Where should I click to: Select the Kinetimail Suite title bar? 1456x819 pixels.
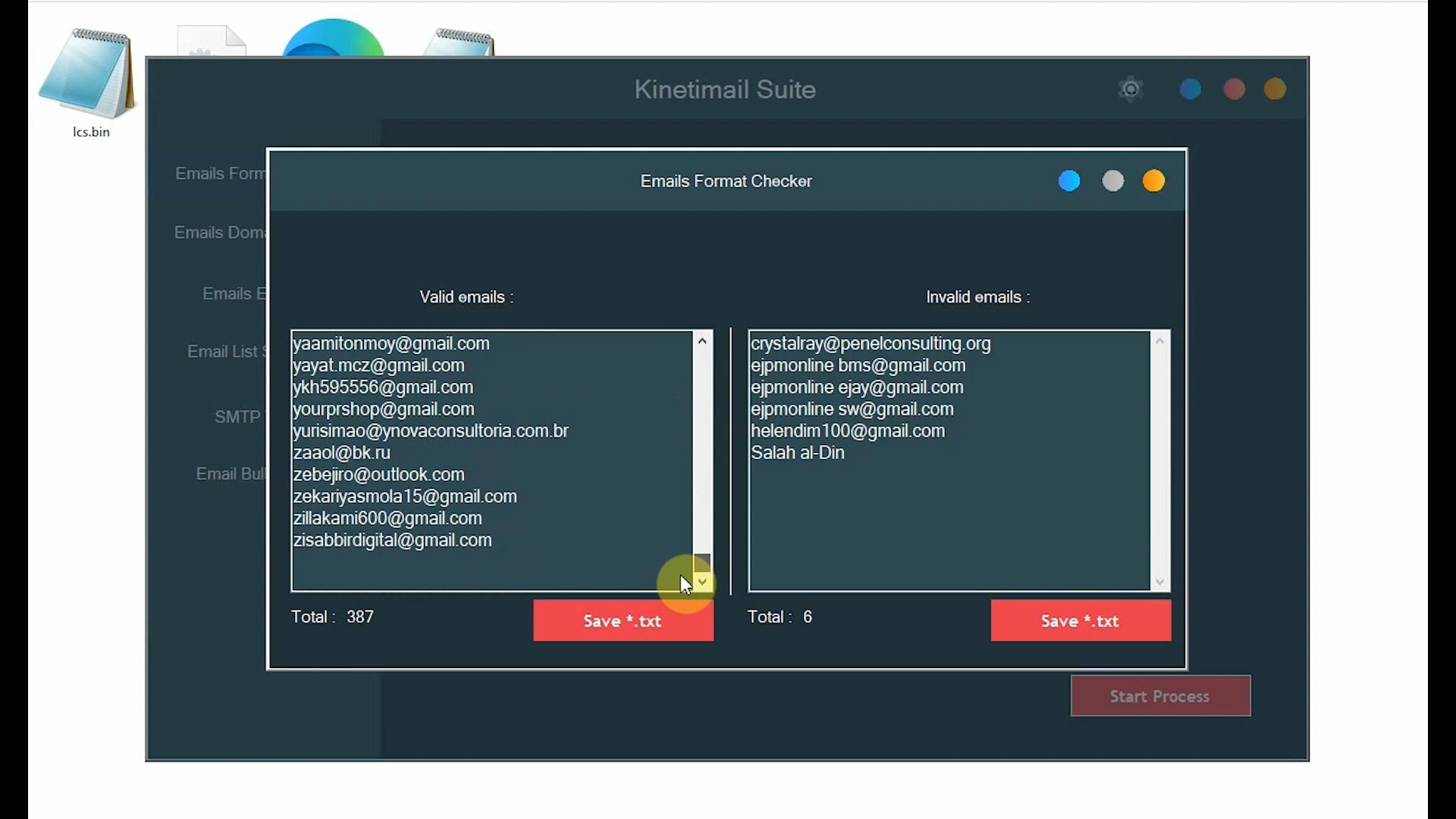click(724, 89)
